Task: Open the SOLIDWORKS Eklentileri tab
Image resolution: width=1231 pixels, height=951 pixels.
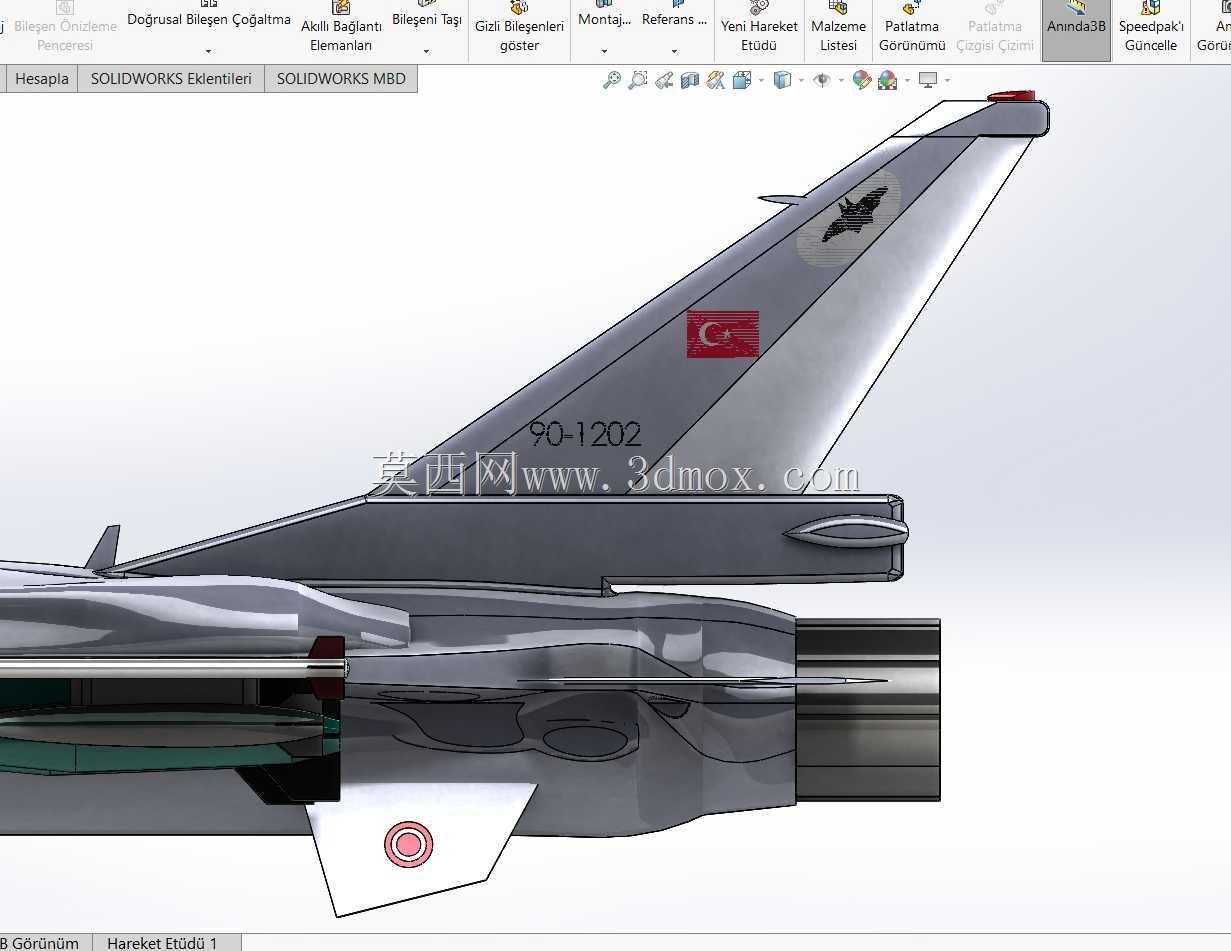Action: coord(171,79)
